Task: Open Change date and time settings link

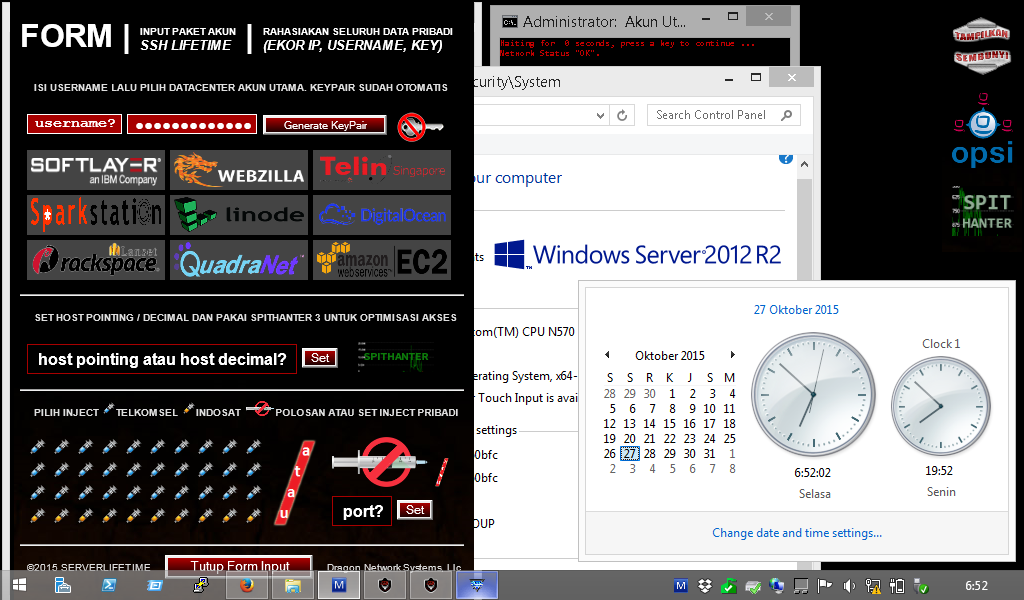Action: click(796, 533)
